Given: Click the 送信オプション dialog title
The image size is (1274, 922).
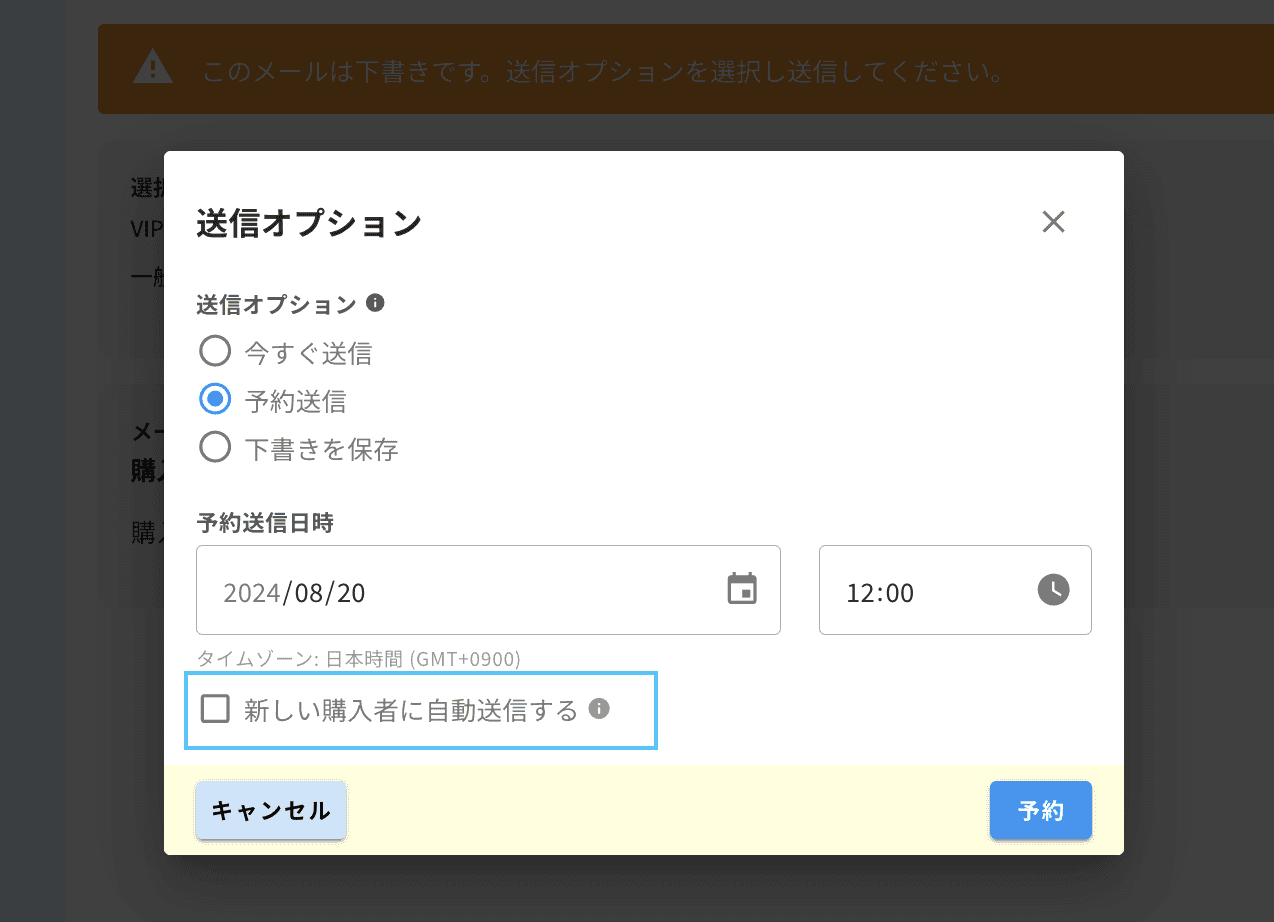Looking at the screenshot, I should (x=307, y=224).
